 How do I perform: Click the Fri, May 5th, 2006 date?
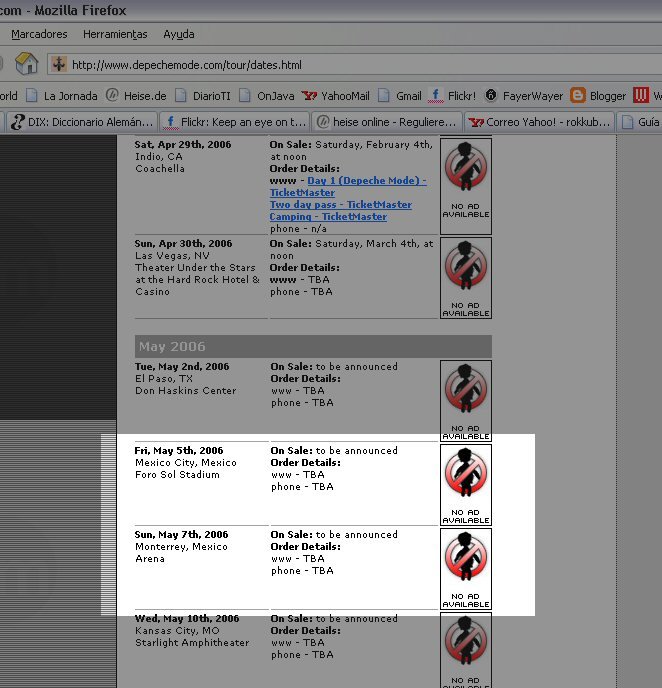pyautogui.click(x=179, y=451)
